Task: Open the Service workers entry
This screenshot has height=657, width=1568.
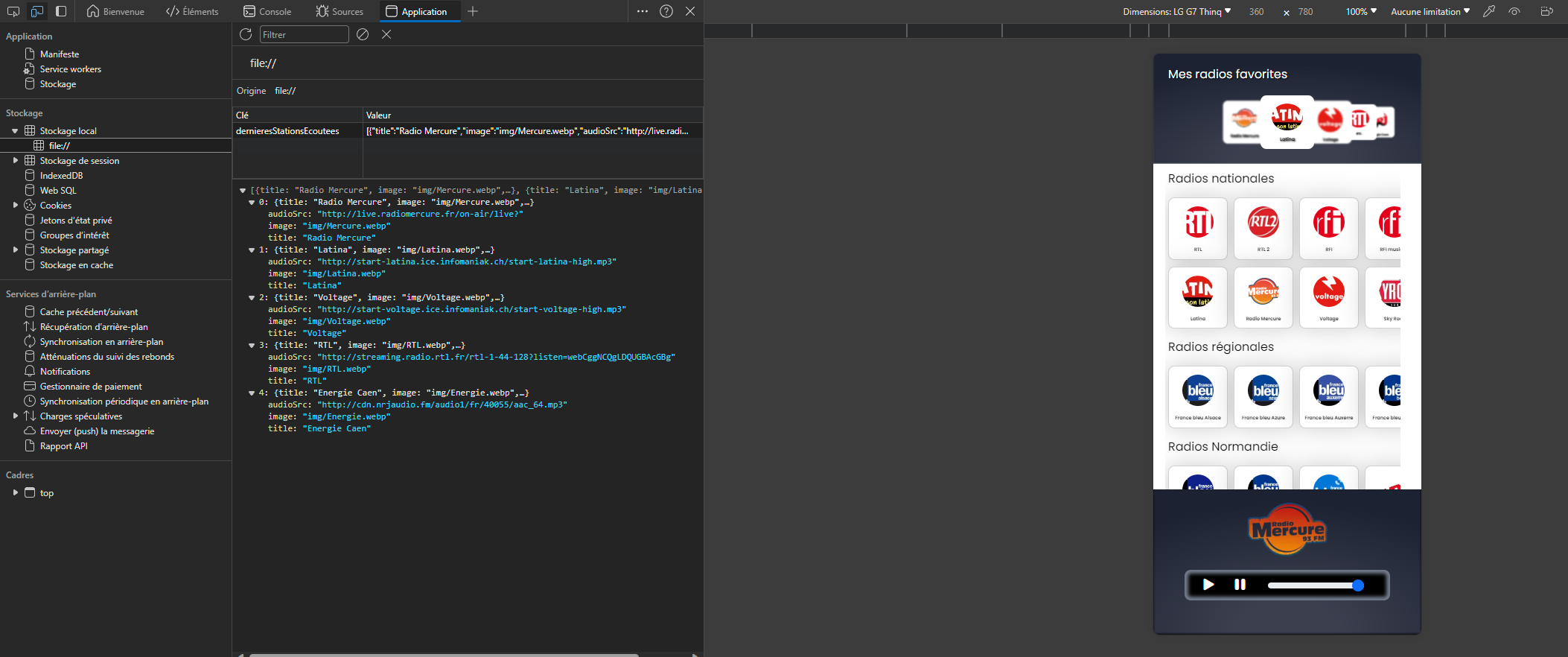Action: coord(71,69)
